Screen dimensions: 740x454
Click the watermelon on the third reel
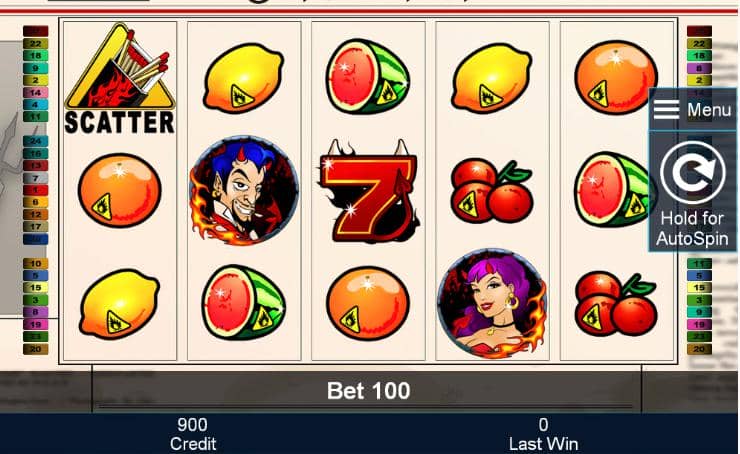tap(368, 77)
